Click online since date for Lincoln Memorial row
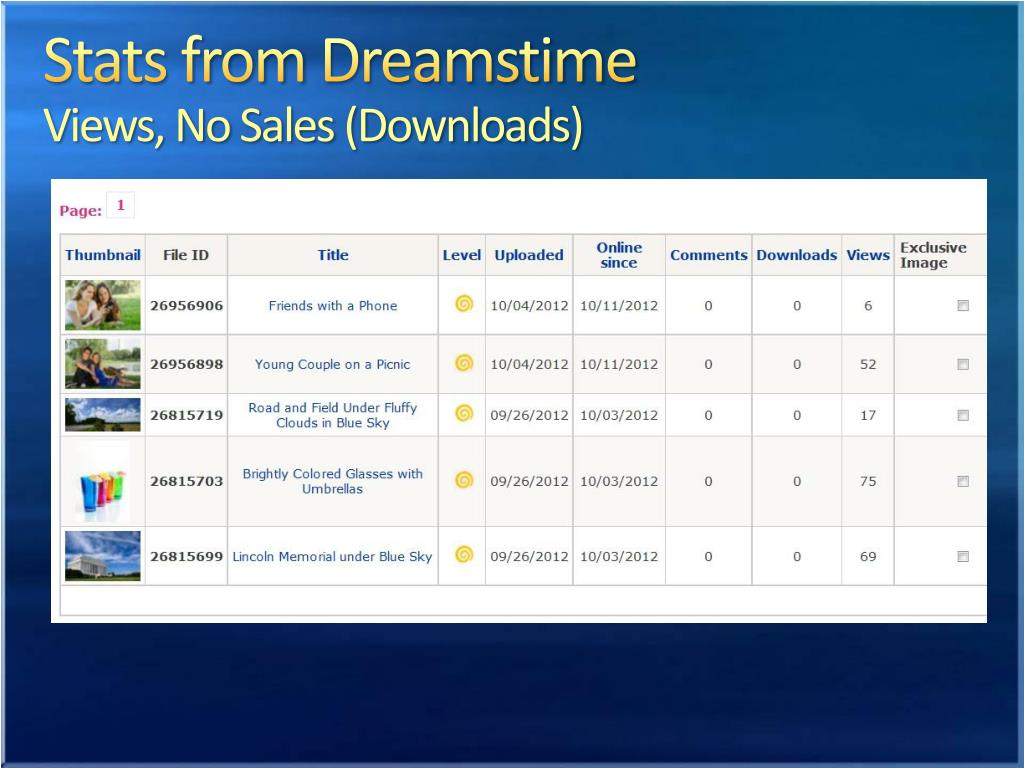 point(619,556)
